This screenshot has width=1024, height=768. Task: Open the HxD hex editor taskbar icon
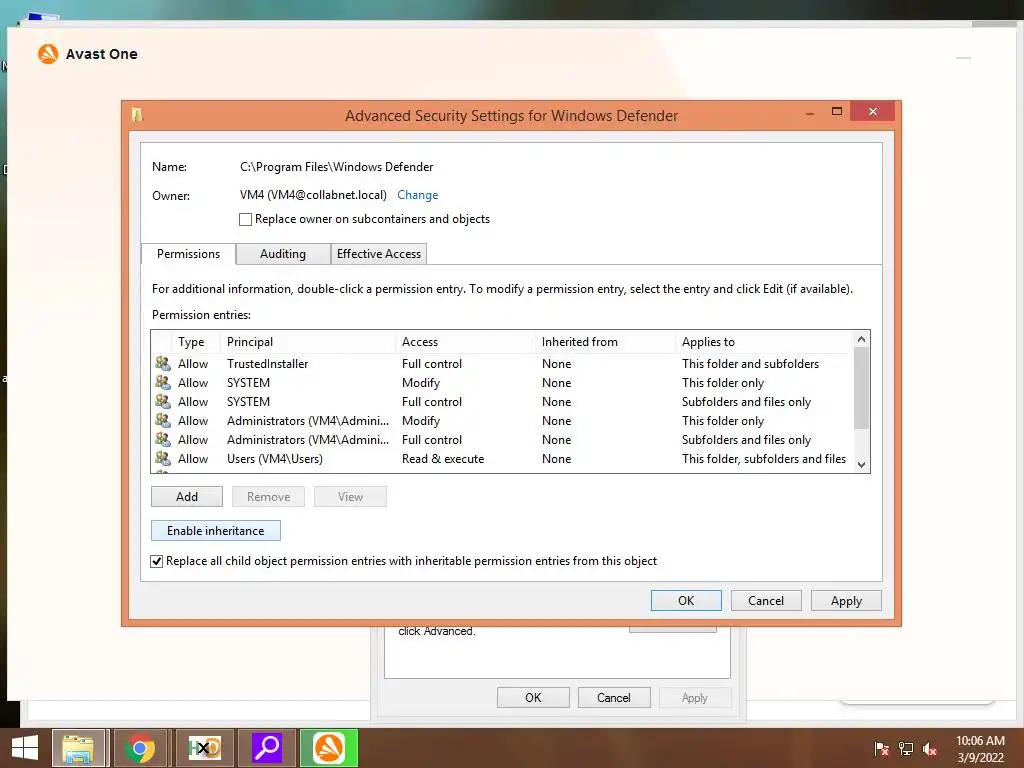tap(204, 748)
